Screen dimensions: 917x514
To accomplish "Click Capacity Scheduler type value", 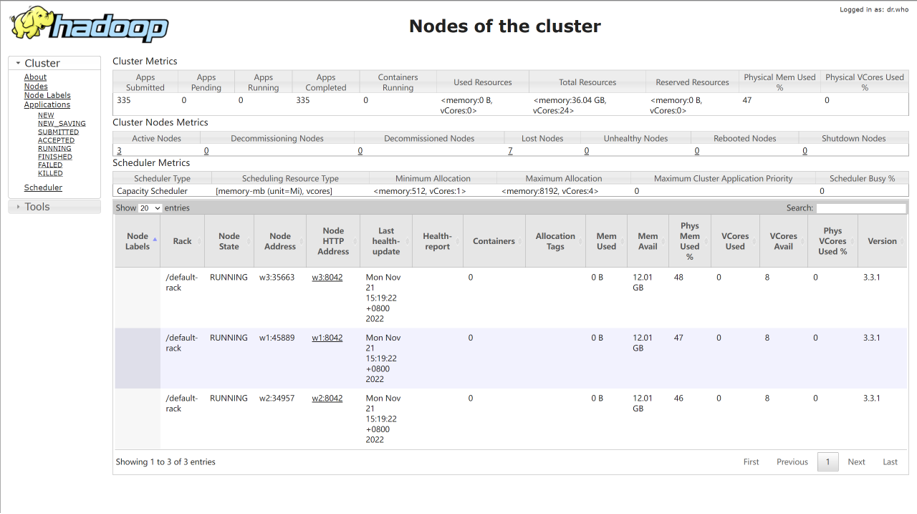I will pyautogui.click(x=152, y=191).
